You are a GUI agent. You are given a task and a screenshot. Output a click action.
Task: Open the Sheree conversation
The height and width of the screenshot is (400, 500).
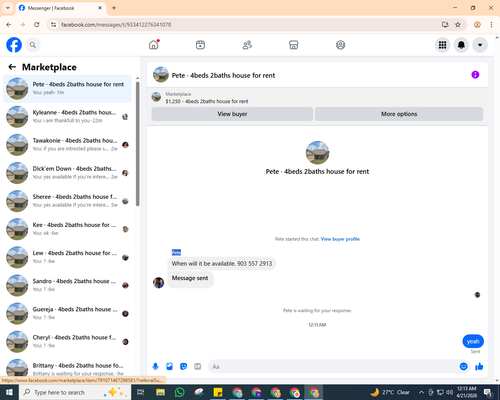coord(67,201)
